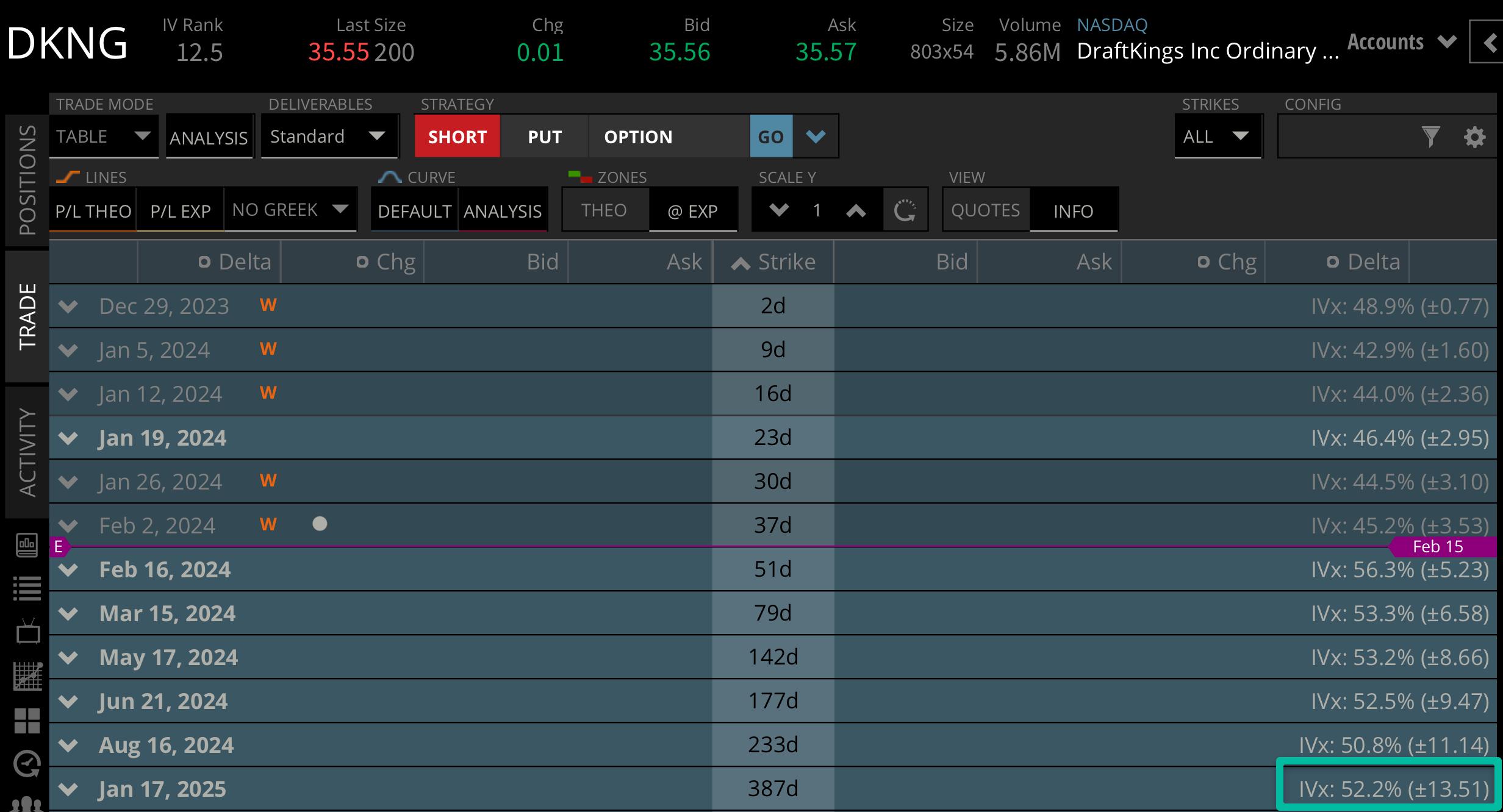Screen dimensions: 1503x812
Task: Switch trade mode to ANALYSIS
Action: (x=209, y=138)
